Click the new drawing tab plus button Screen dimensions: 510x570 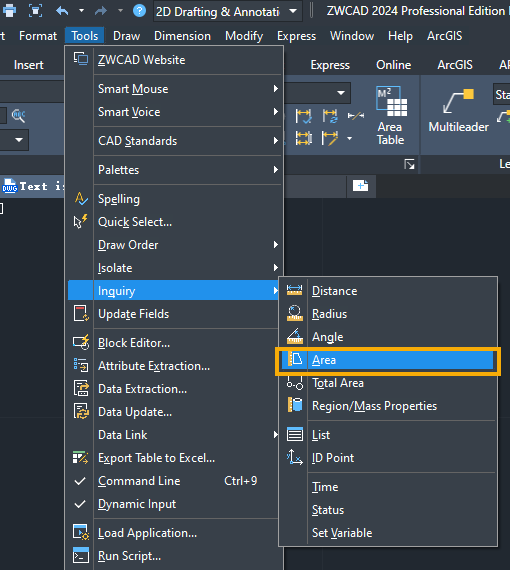coord(361,186)
